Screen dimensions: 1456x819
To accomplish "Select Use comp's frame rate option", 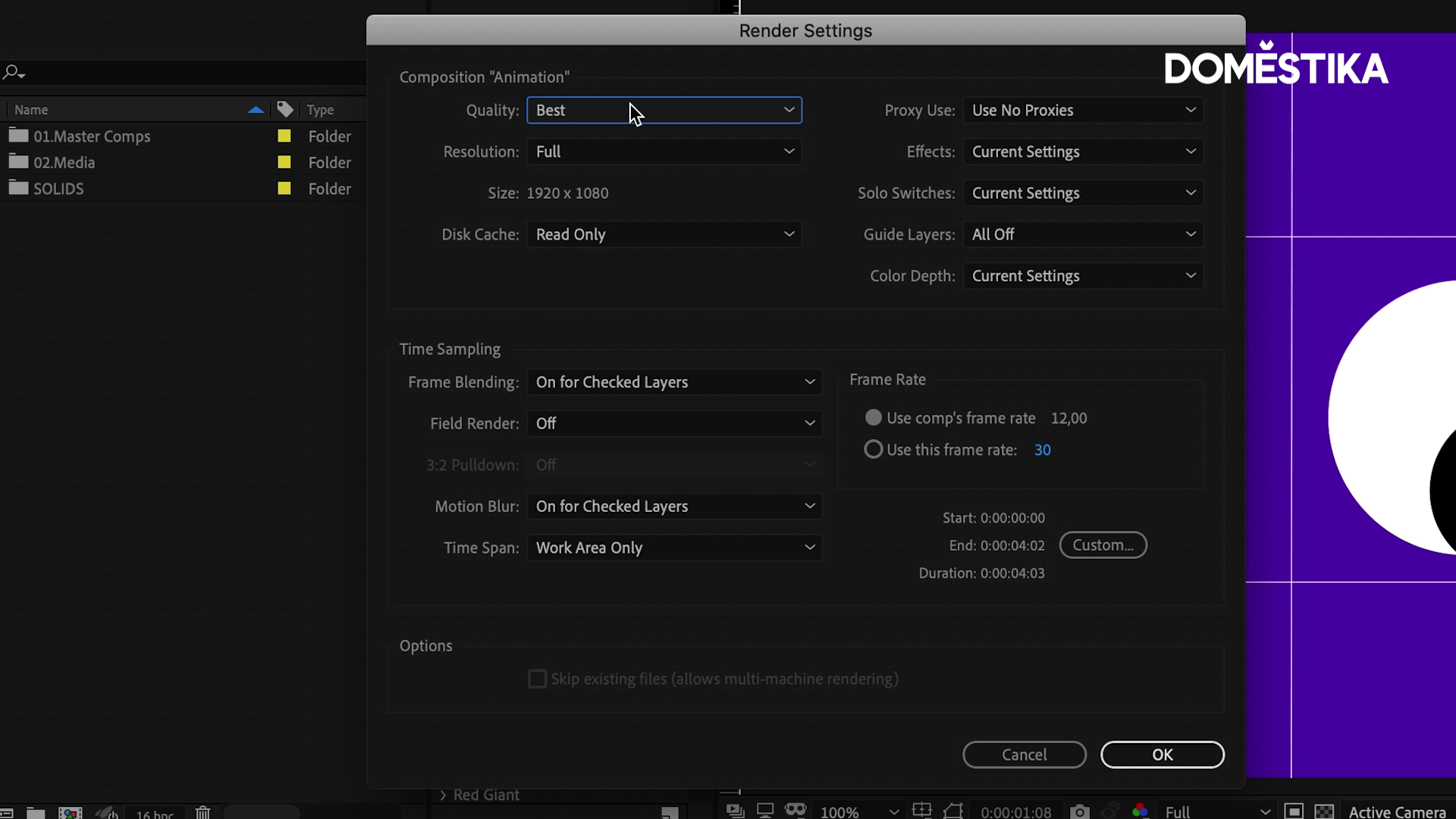I will point(874,418).
